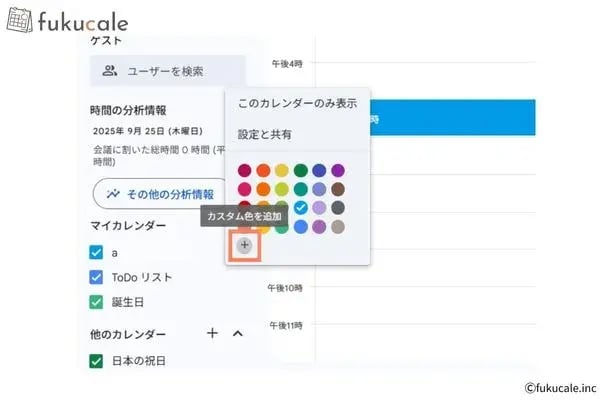Image resolution: width=600 pixels, height=400 pixels.
Task: Choose the brown swatch in second row
Action: tap(338, 189)
